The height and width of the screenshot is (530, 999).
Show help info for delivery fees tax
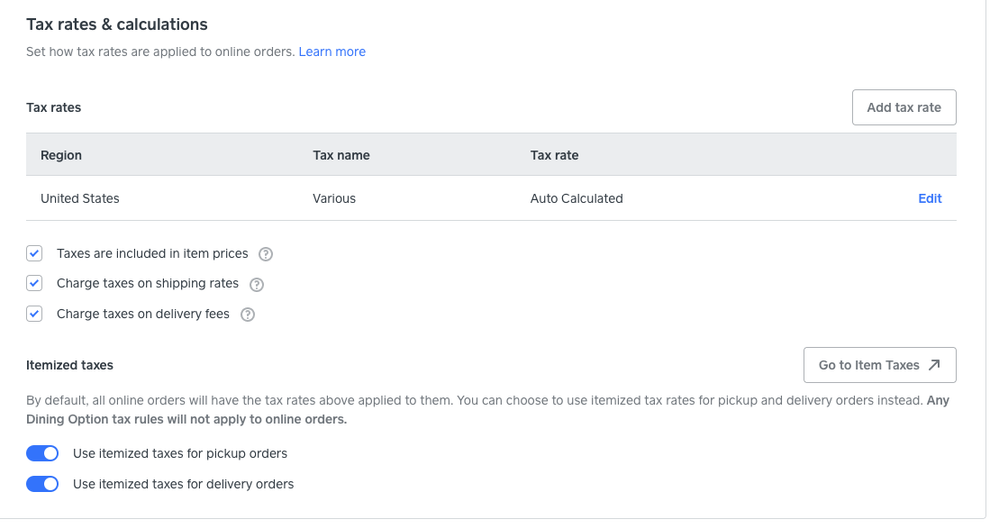click(248, 314)
